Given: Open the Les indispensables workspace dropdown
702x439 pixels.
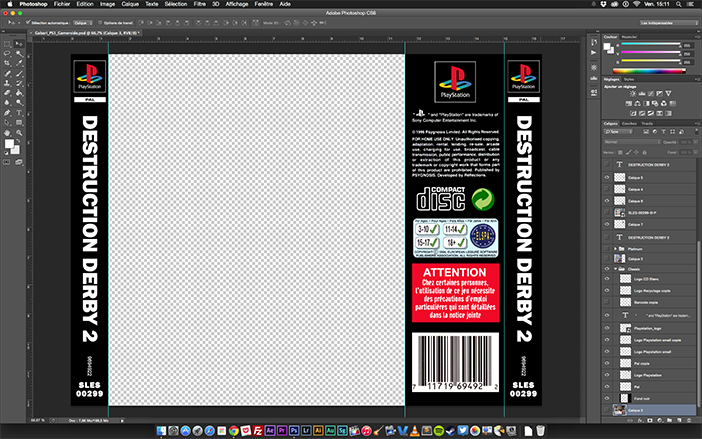Looking at the screenshot, I should point(668,22).
